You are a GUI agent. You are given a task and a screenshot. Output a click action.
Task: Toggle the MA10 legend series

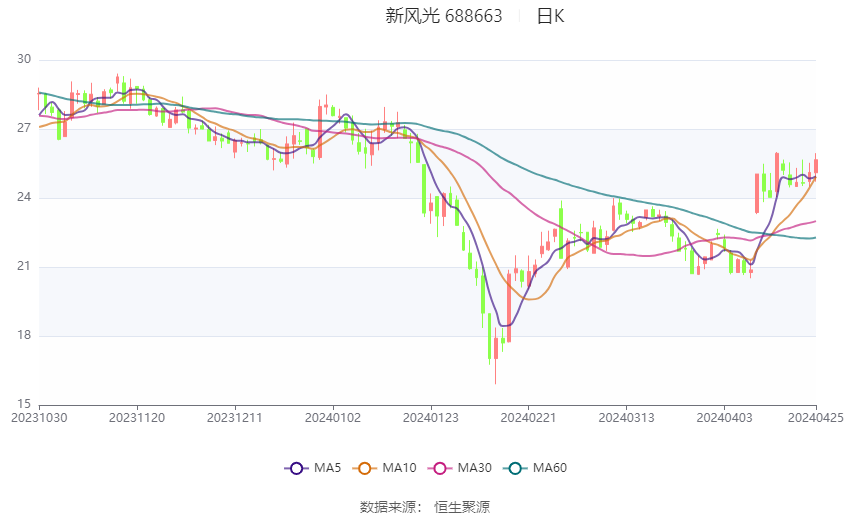click(x=384, y=468)
